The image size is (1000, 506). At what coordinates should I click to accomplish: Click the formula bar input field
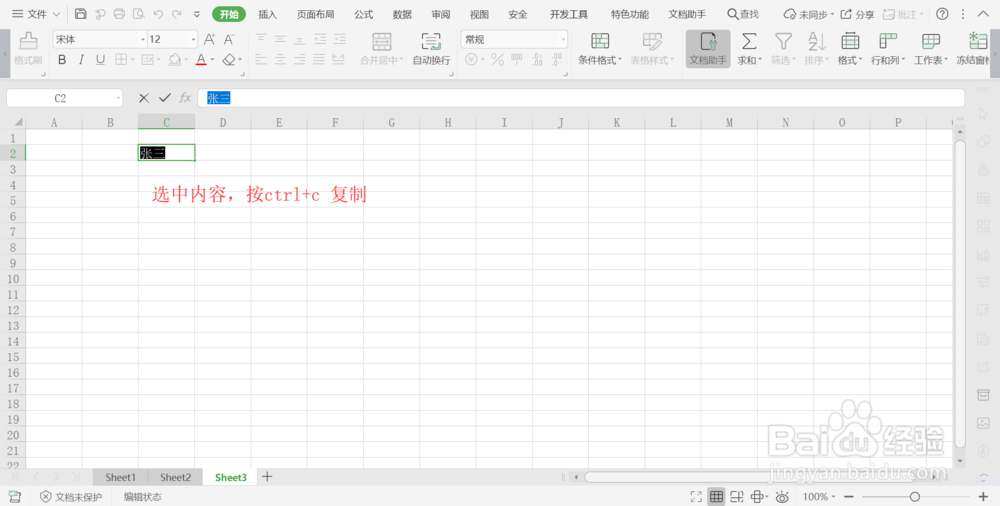(581, 98)
